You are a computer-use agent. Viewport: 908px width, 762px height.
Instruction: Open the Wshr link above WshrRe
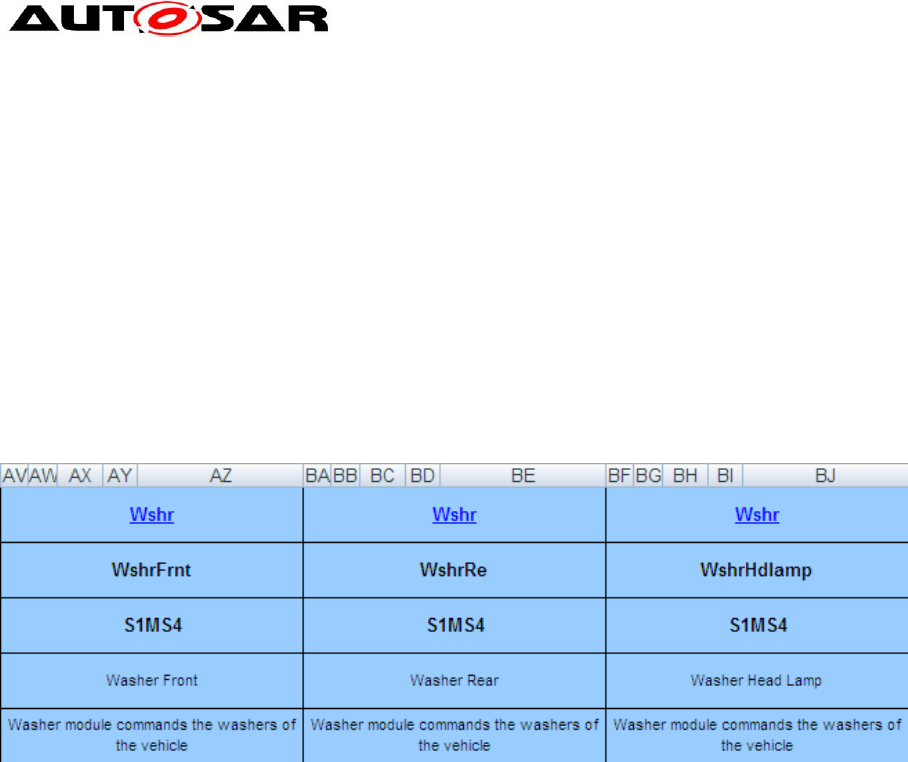point(455,514)
